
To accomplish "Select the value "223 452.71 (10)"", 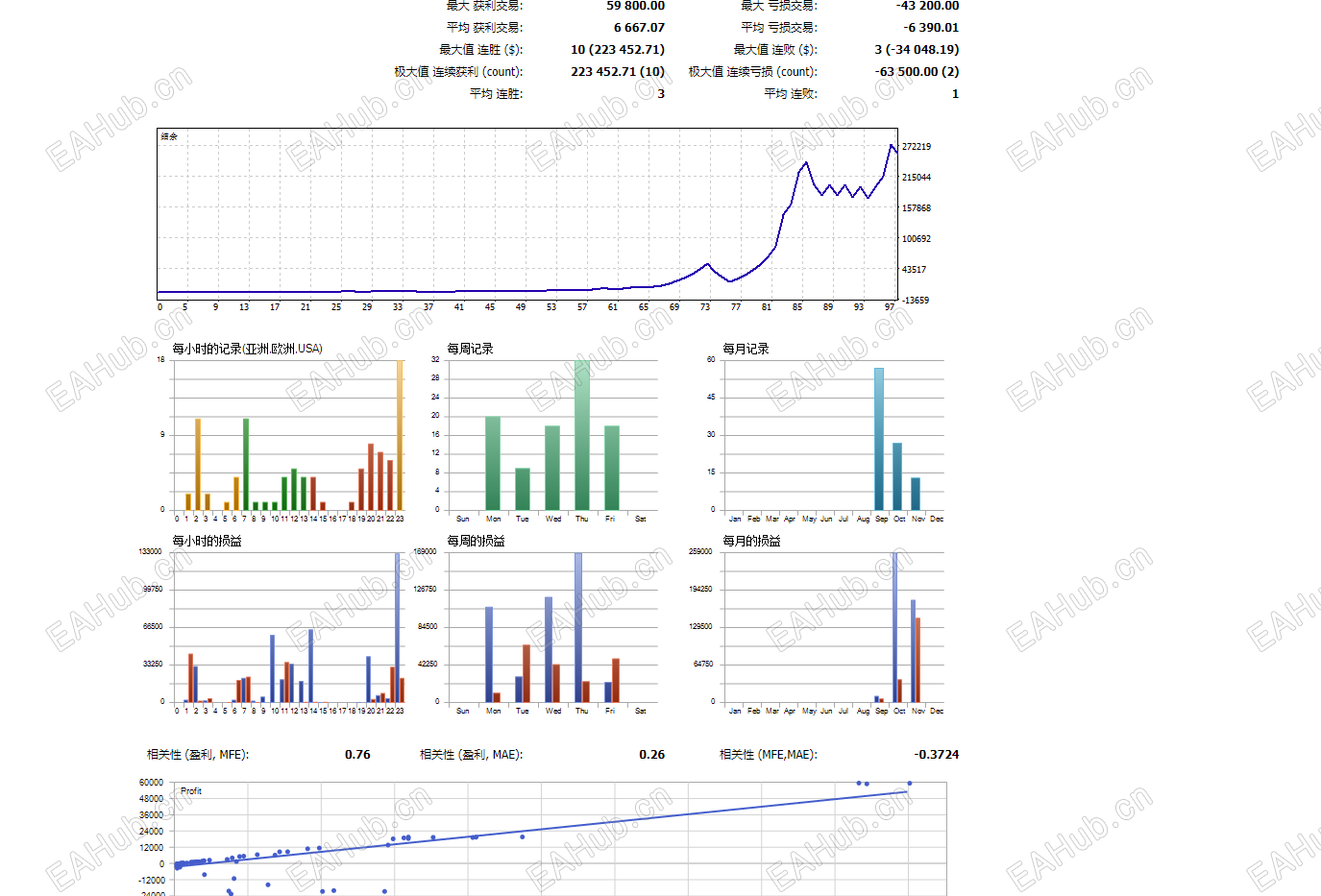I will click(x=618, y=72).
